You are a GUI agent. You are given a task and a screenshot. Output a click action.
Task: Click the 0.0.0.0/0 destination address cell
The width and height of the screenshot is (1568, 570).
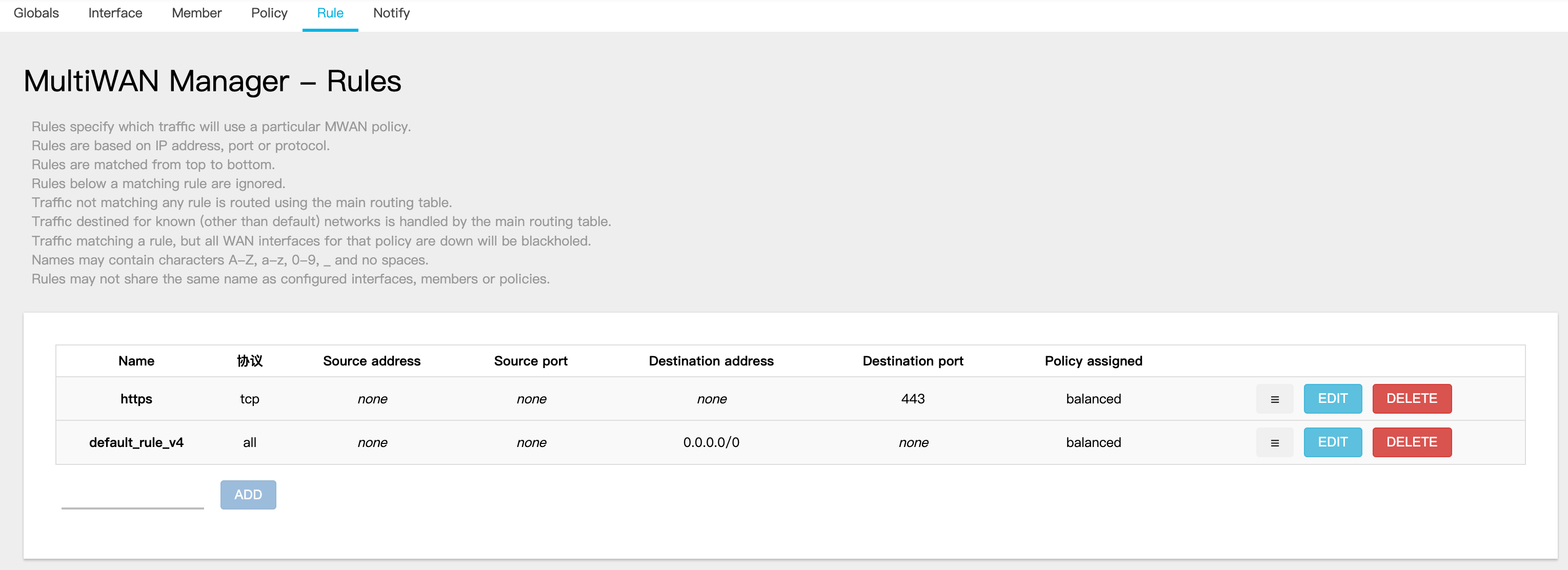[x=711, y=443]
